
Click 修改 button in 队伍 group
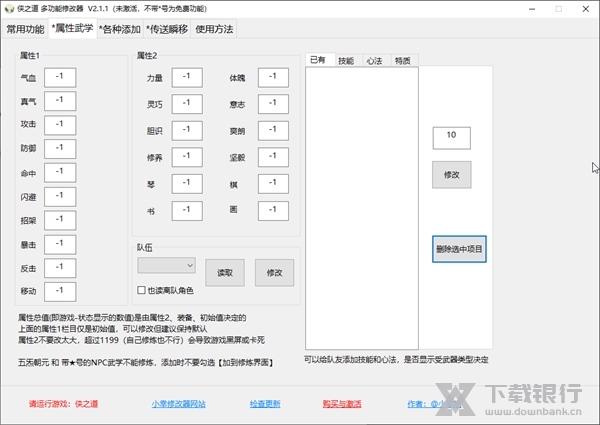(275, 273)
